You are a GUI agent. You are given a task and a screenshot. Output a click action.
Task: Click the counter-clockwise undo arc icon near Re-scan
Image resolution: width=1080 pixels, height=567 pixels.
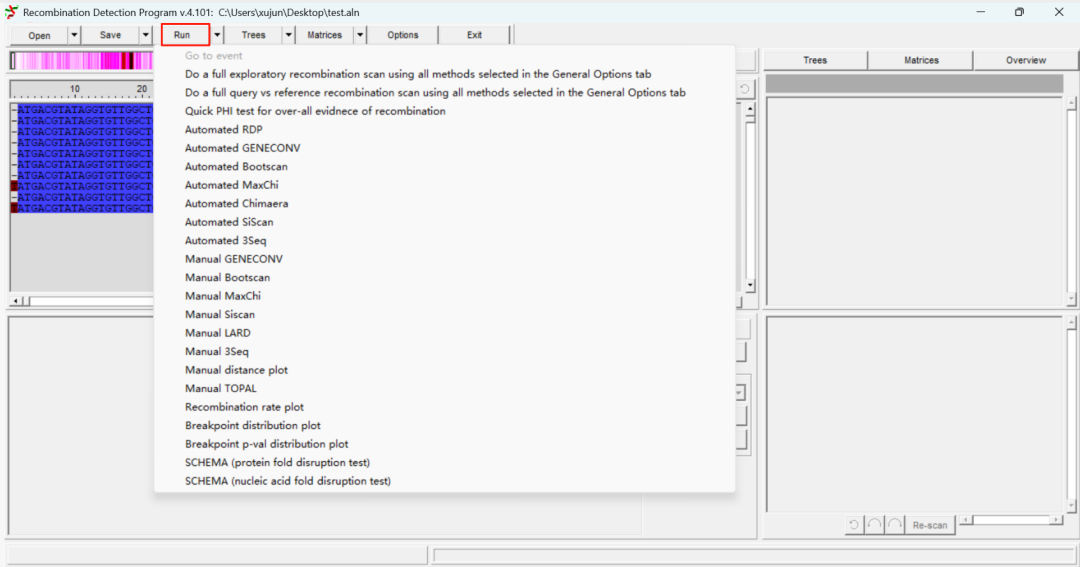(x=874, y=525)
